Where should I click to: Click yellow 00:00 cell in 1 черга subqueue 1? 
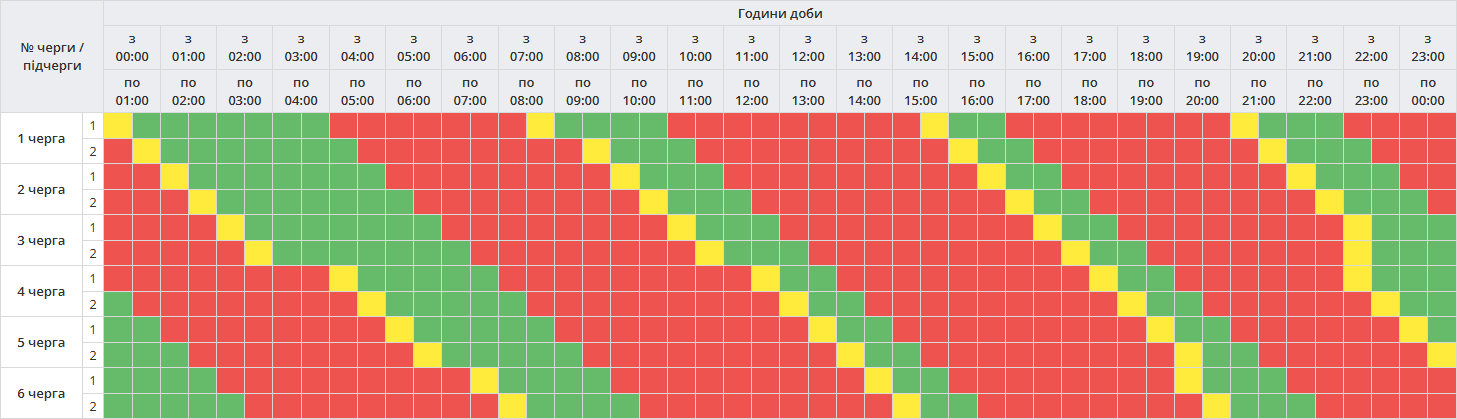tap(118, 125)
